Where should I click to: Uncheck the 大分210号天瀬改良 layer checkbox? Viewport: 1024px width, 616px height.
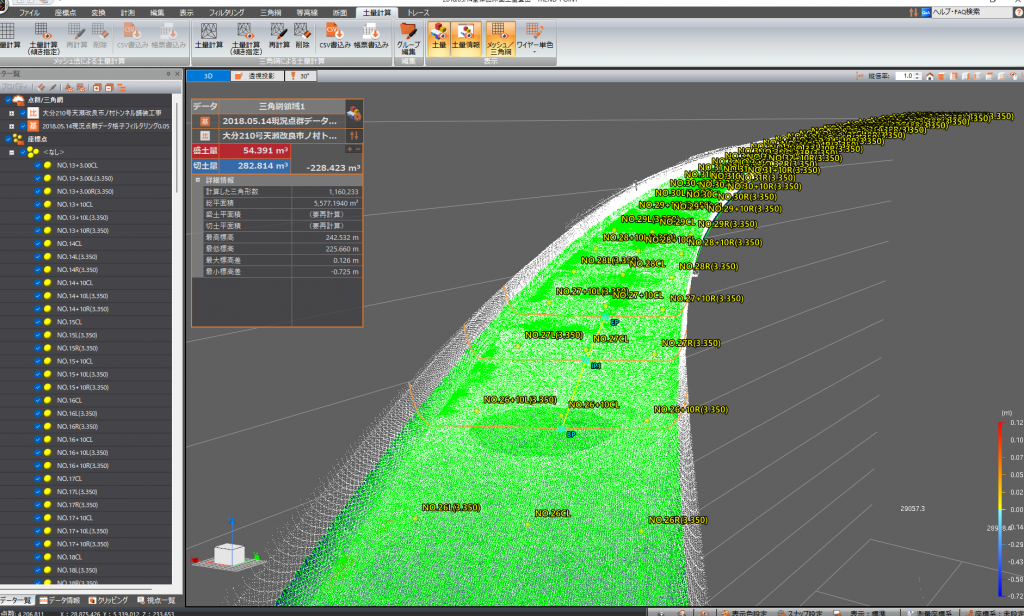pyautogui.click(x=23, y=113)
